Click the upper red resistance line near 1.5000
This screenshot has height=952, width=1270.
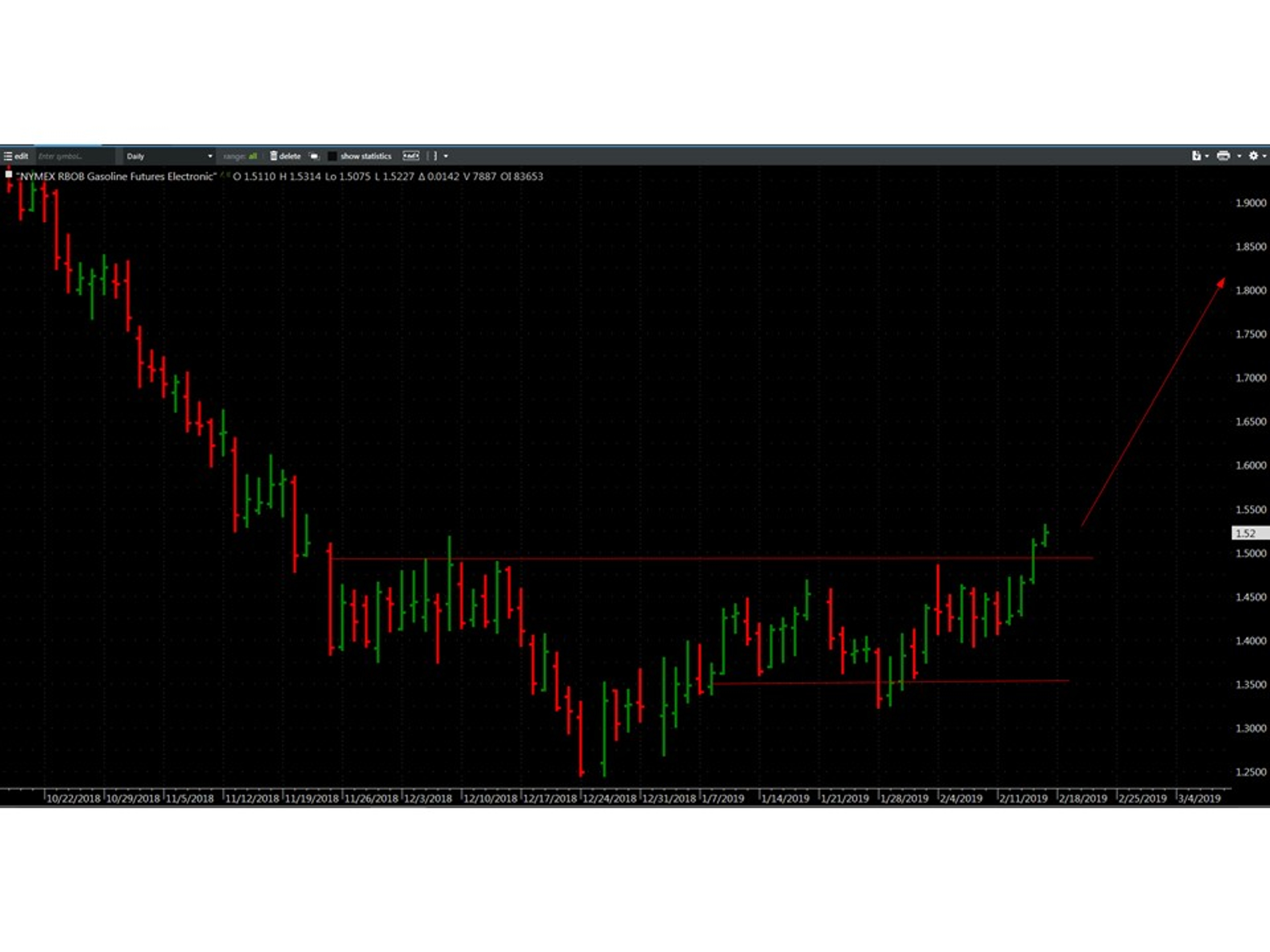click(712, 558)
